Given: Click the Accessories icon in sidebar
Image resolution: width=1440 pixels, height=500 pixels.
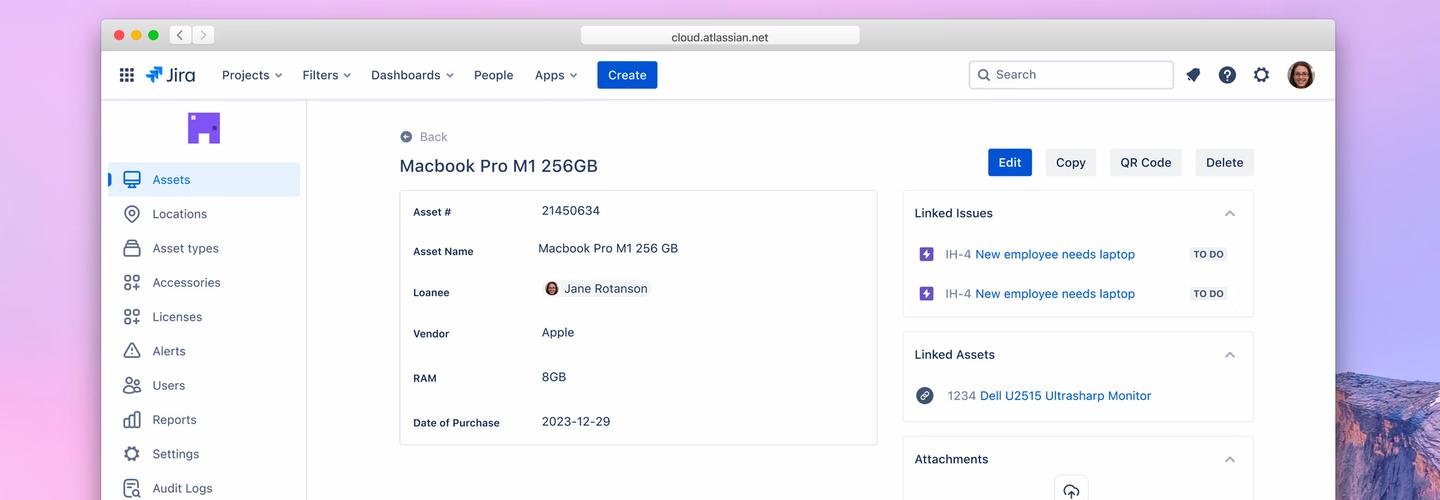Looking at the screenshot, I should 132,283.
